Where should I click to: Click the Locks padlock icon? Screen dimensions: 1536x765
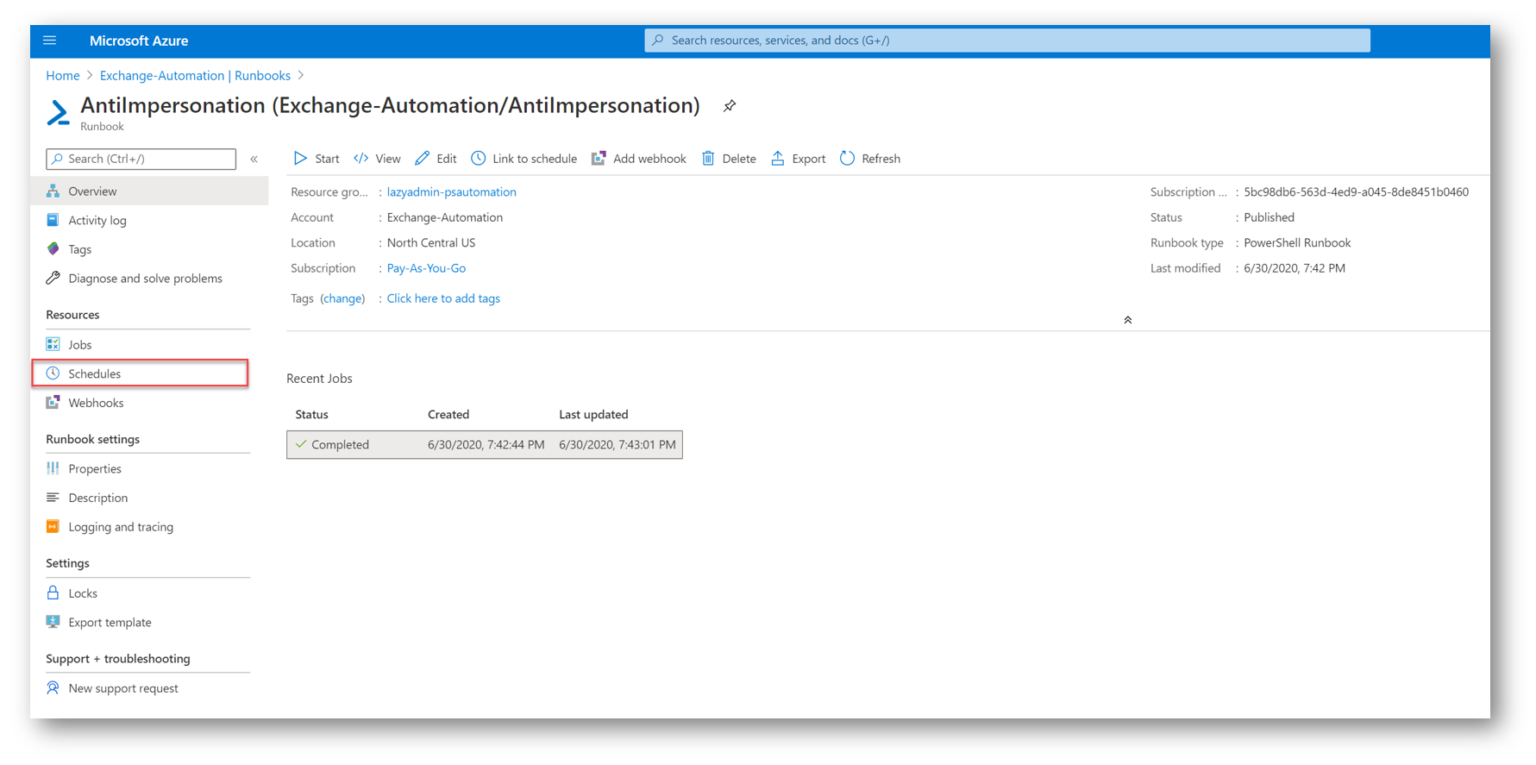pyautogui.click(x=53, y=593)
